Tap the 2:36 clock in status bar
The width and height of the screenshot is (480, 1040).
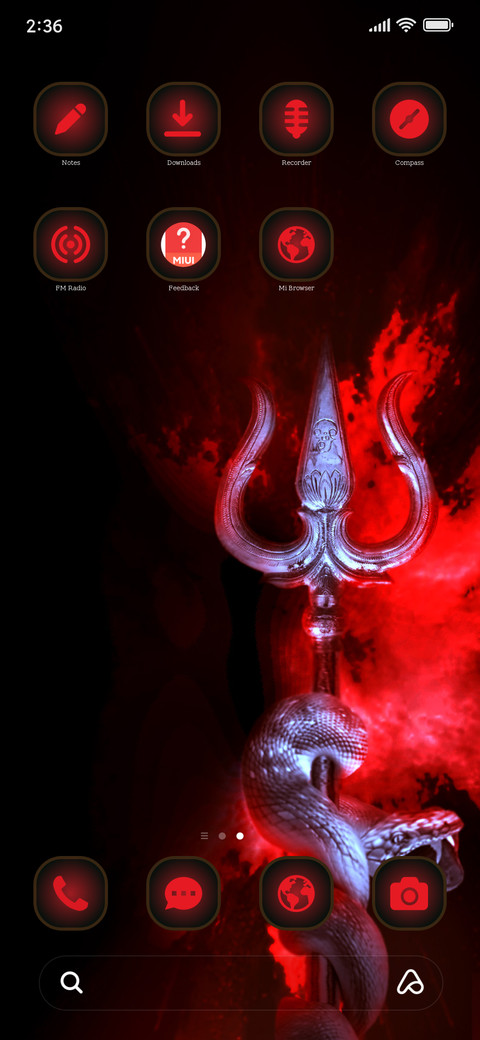pos(44,27)
